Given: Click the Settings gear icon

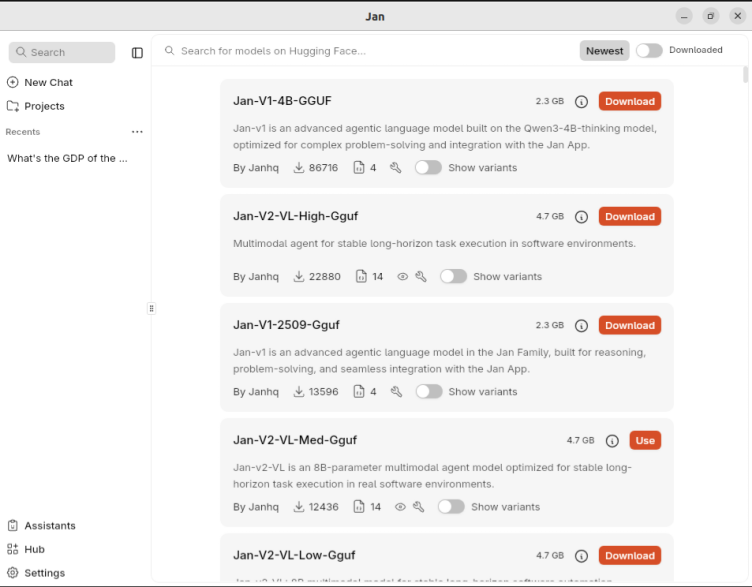Looking at the screenshot, I should tap(12, 573).
